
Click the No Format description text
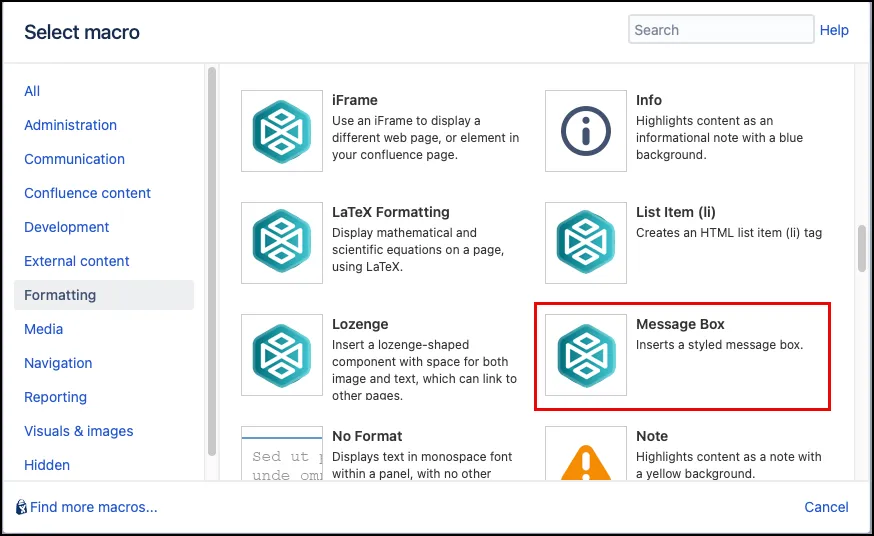coord(421,465)
